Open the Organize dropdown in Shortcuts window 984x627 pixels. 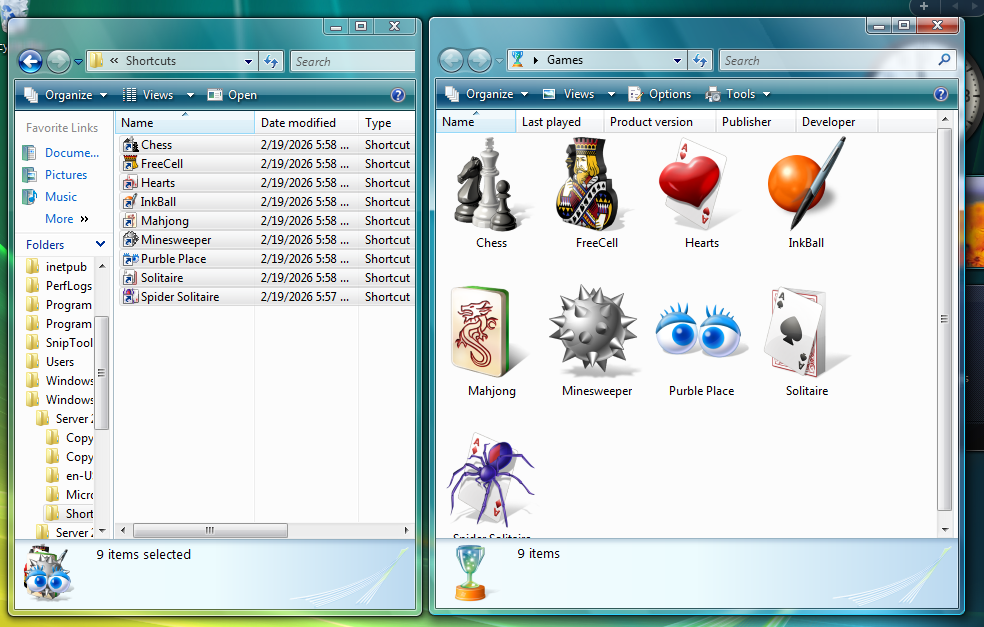coord(66,95)
